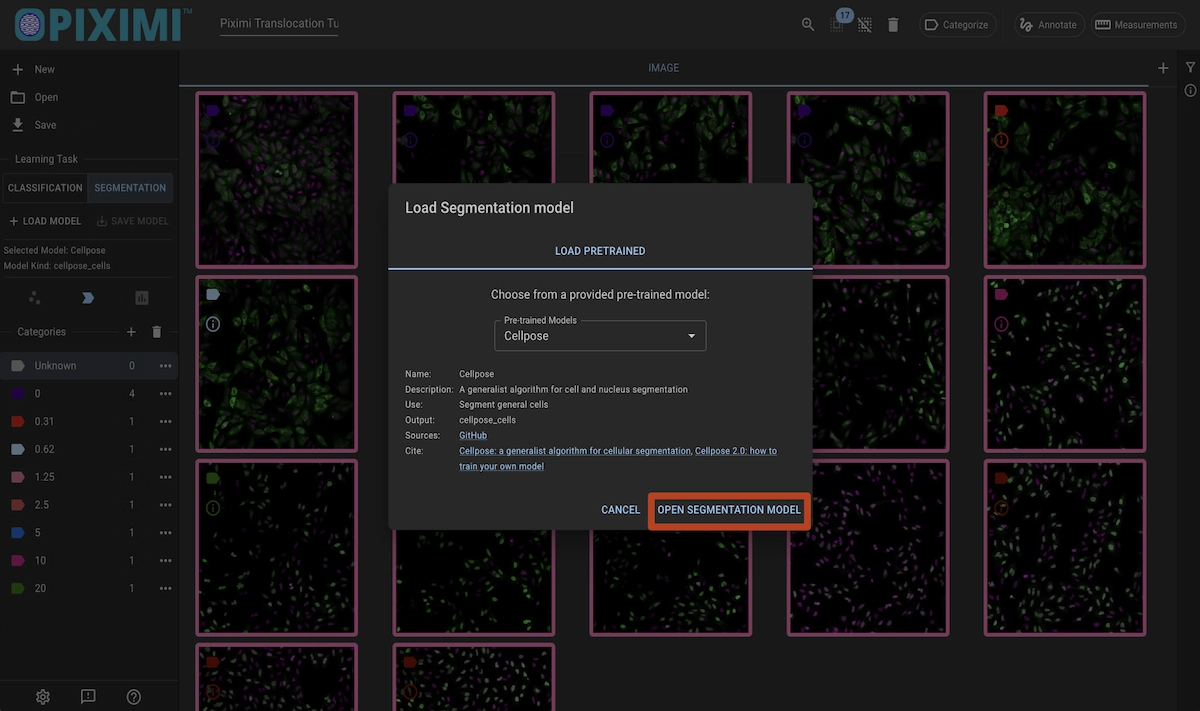Open the three-dot menu for category 5
The width and height of the screenshot is (1200, 711).
click(x=166, y=533)
